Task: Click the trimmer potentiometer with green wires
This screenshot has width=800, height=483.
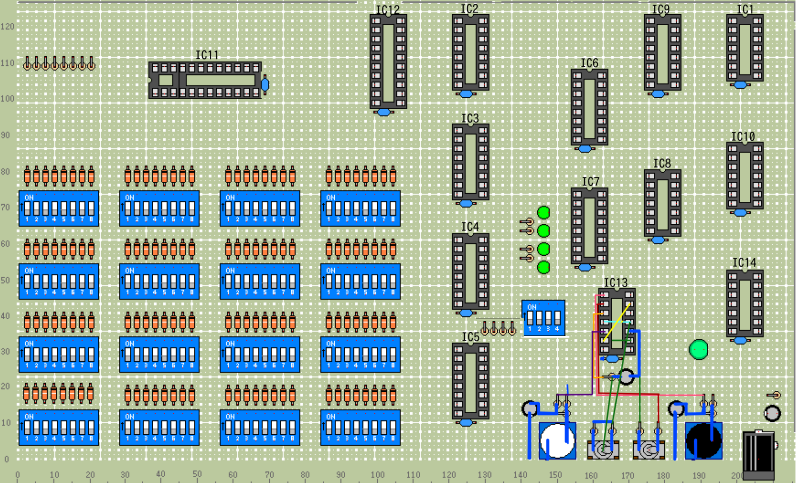Action: pos(603,450)
